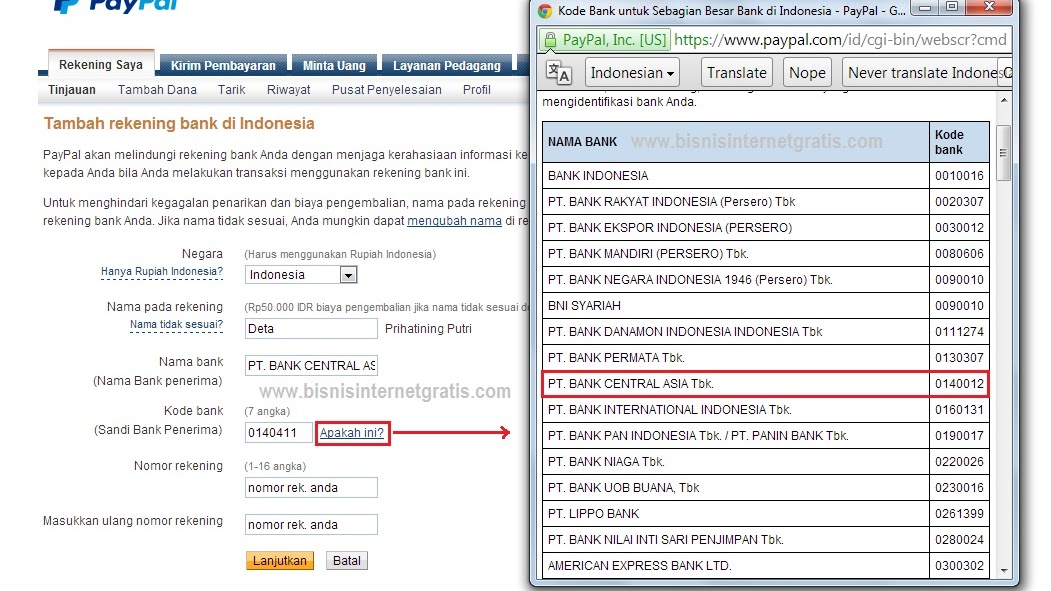Open the Negara Indonesia dropdown

(301, 275)
